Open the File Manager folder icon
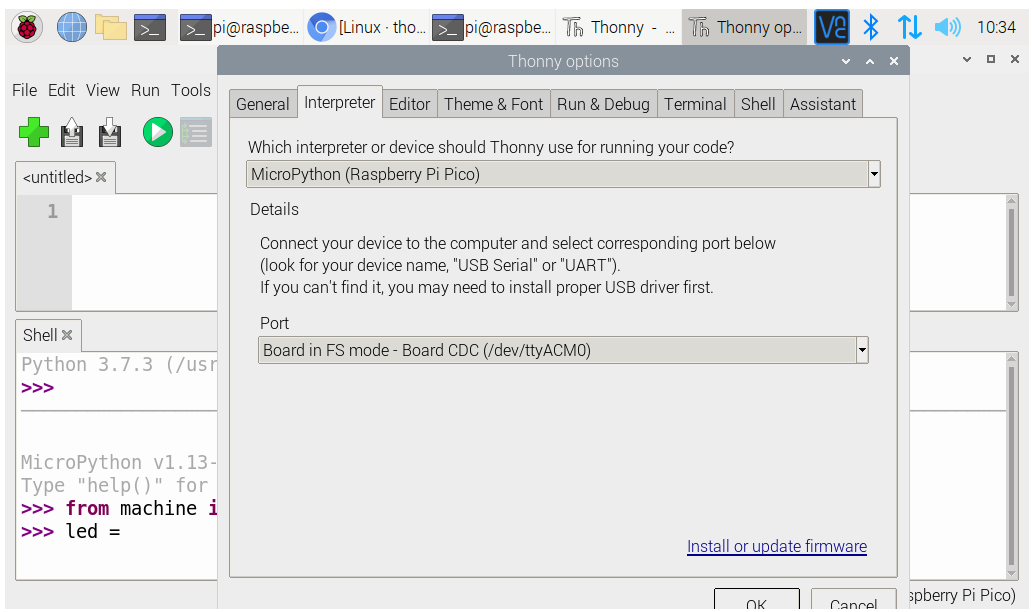The height and width of the screenshot is (612, 1032). (x=111, y=28)
